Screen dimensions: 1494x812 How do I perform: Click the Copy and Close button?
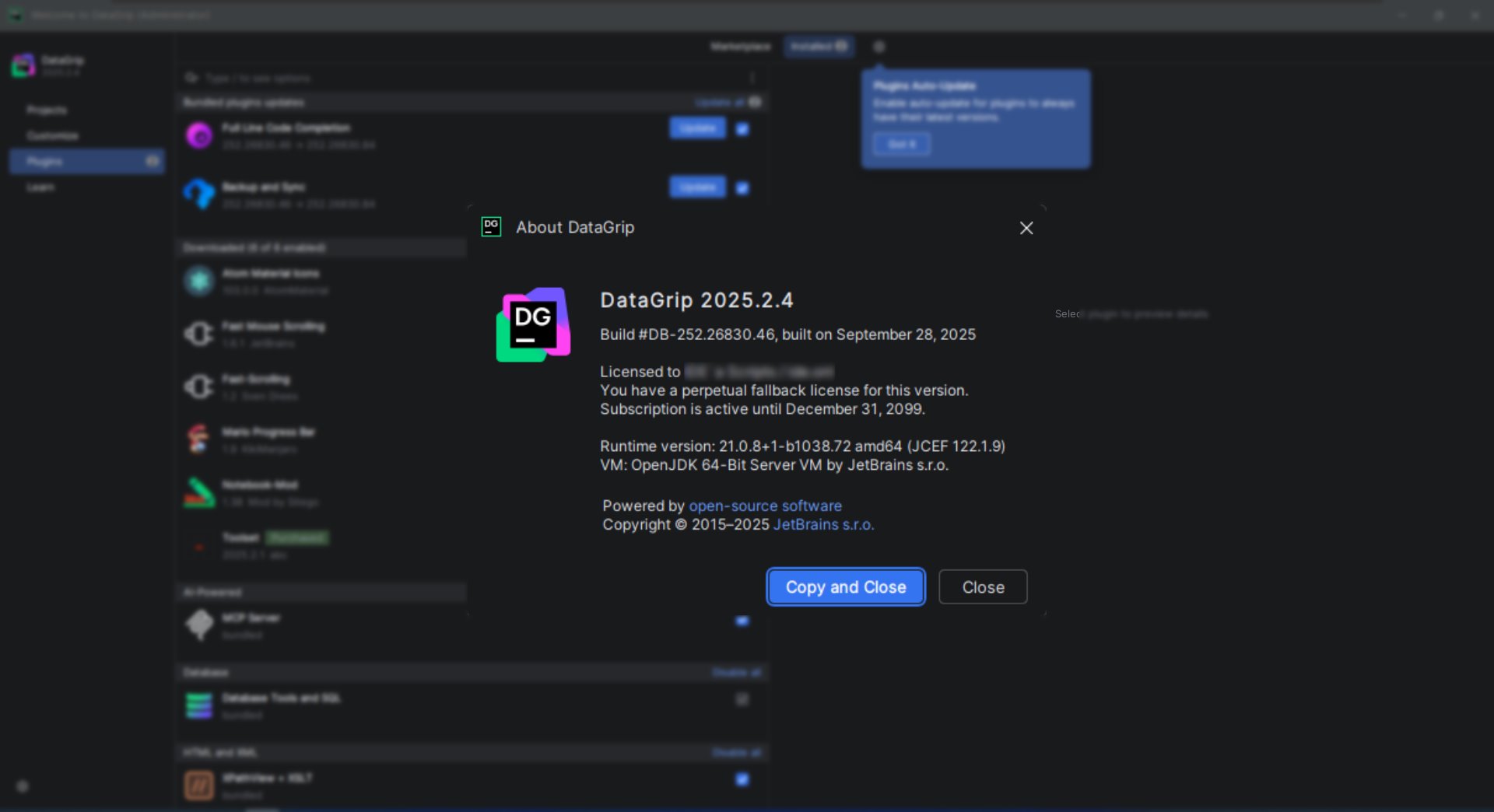(x=845, y=587)
